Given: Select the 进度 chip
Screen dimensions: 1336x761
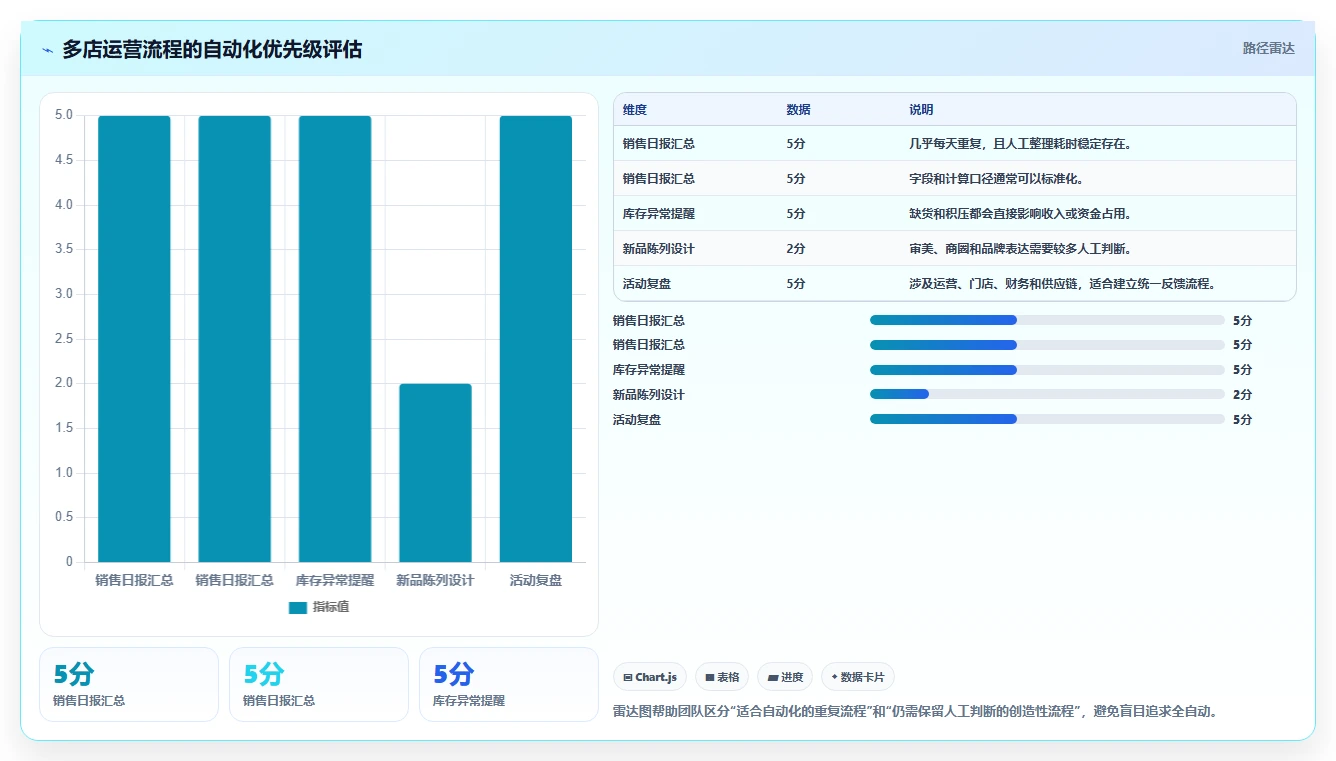Looking at the screenshot, I should (x=785, y=677).
